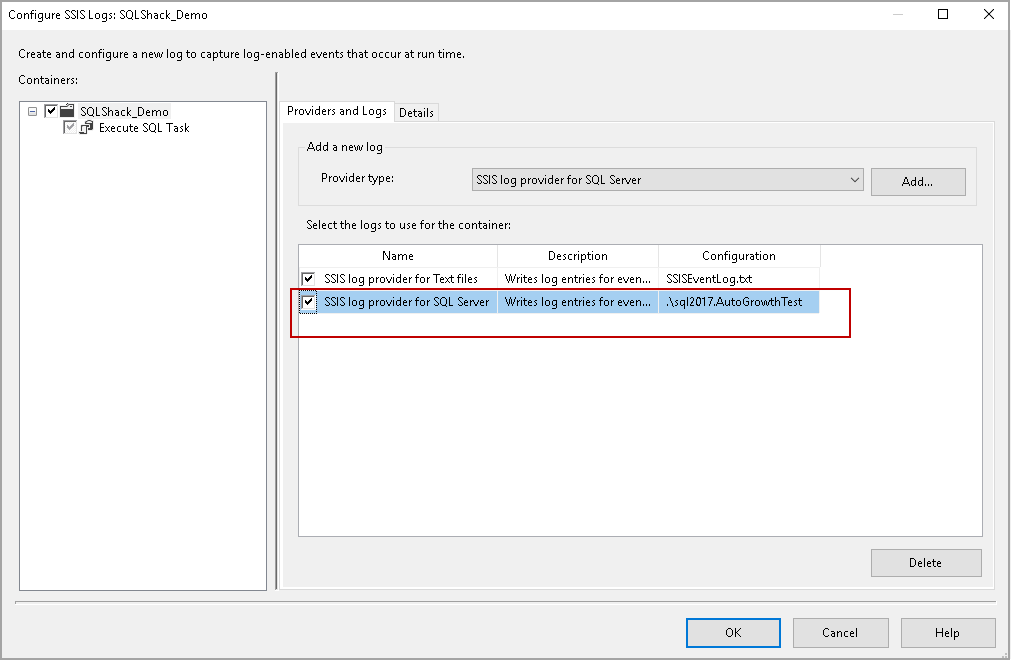Viewport: 1011px width, 660px height.
Task: Switch to the Details tab
Action: (x=416, y=112)
